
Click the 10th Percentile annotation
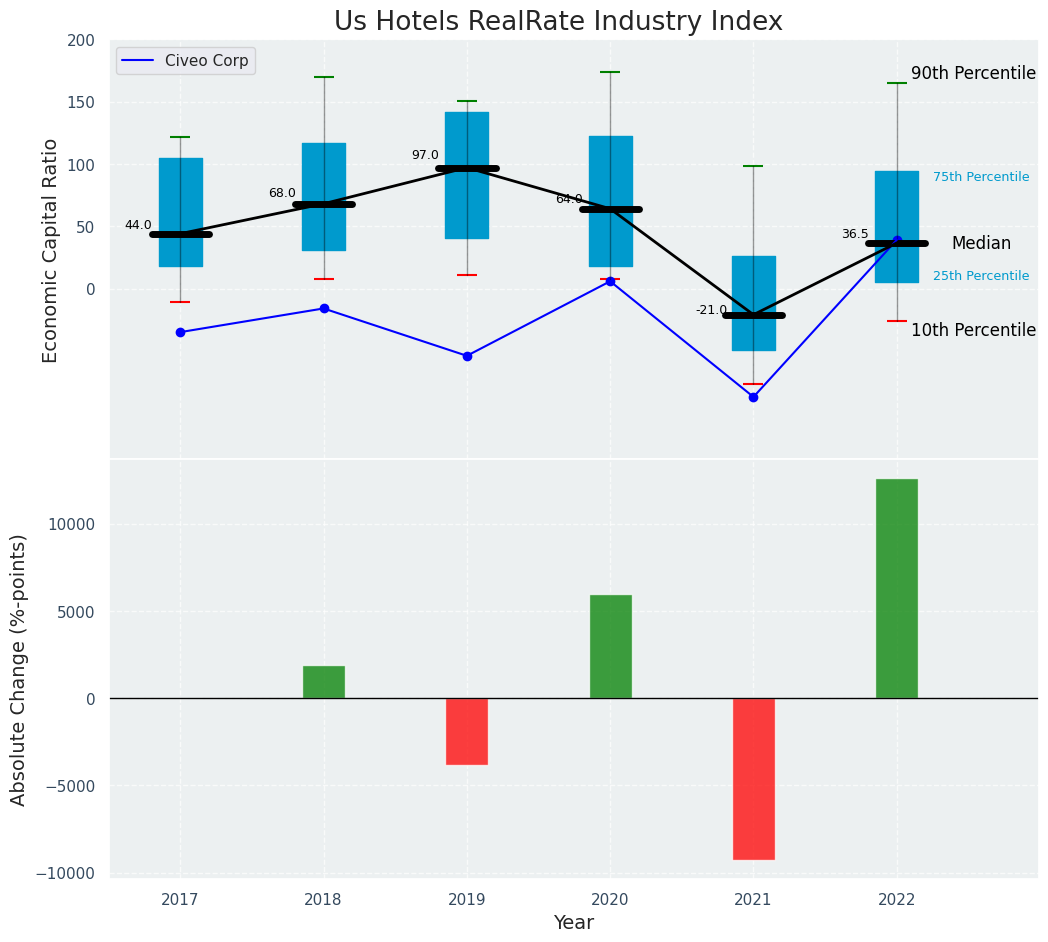[972, 330]
